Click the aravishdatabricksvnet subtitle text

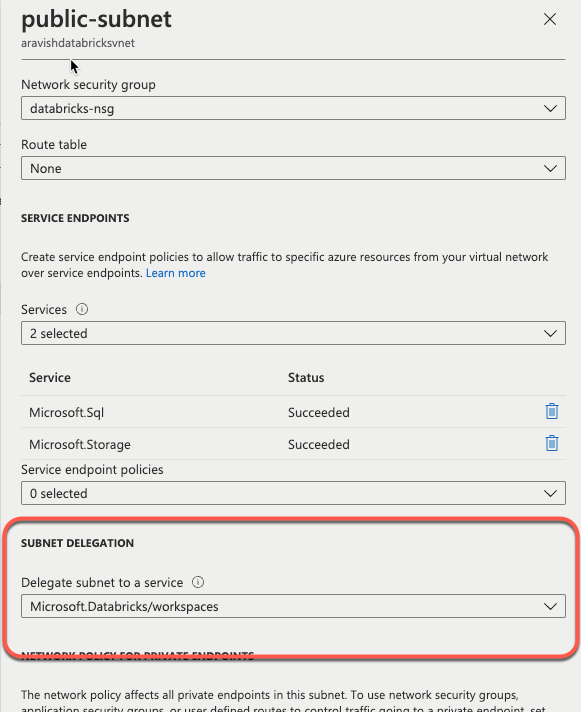pos(78,43)
